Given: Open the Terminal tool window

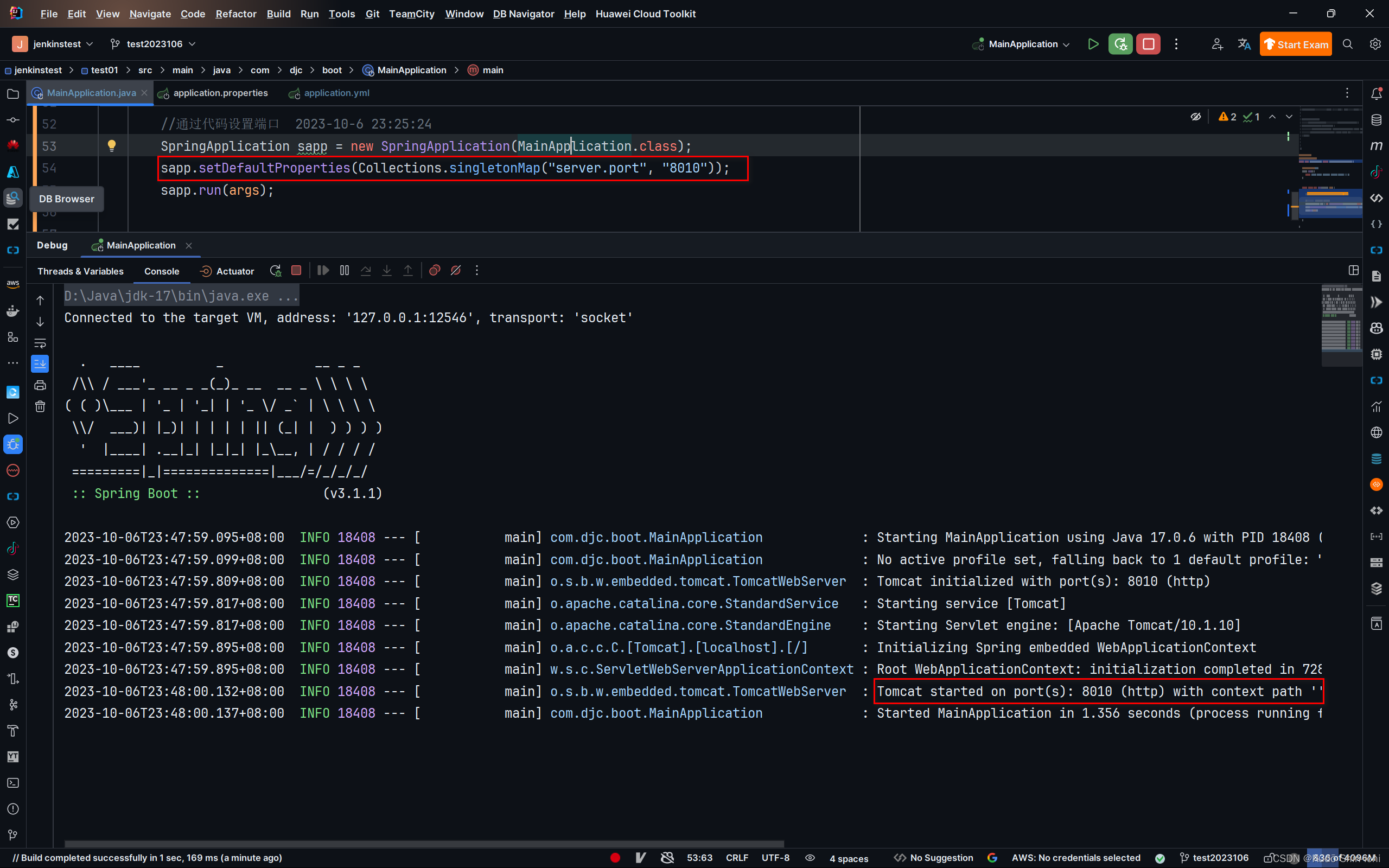Looking at the screenshot, I should [12, 783].
